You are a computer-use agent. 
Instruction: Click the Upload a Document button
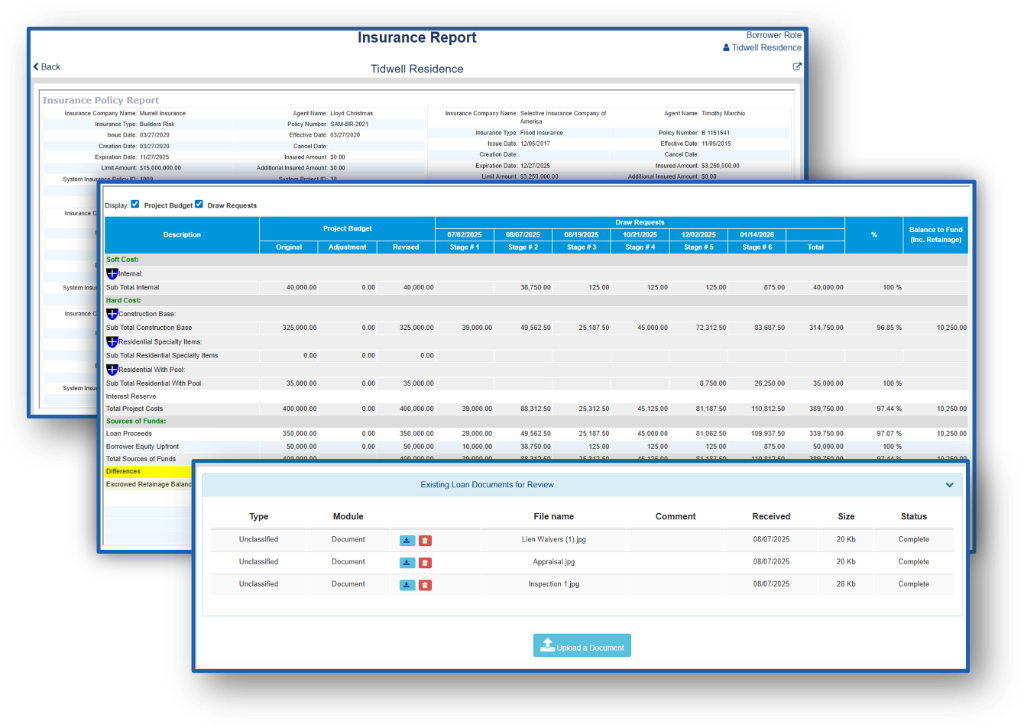(582, 646)
